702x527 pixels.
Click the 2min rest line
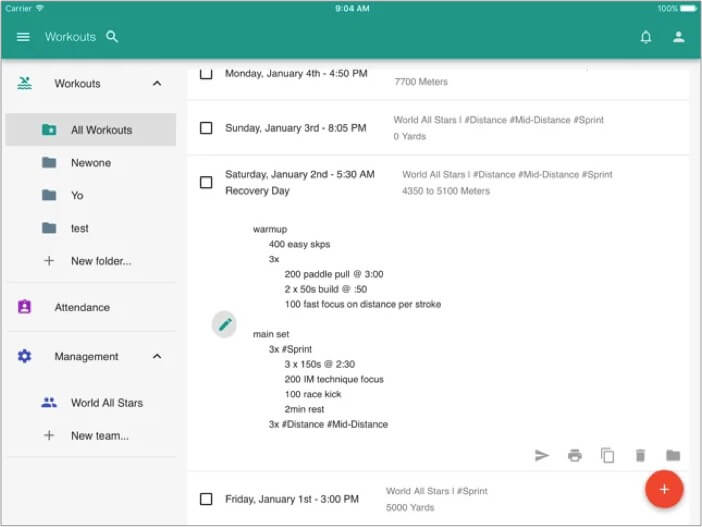point(304,409)
